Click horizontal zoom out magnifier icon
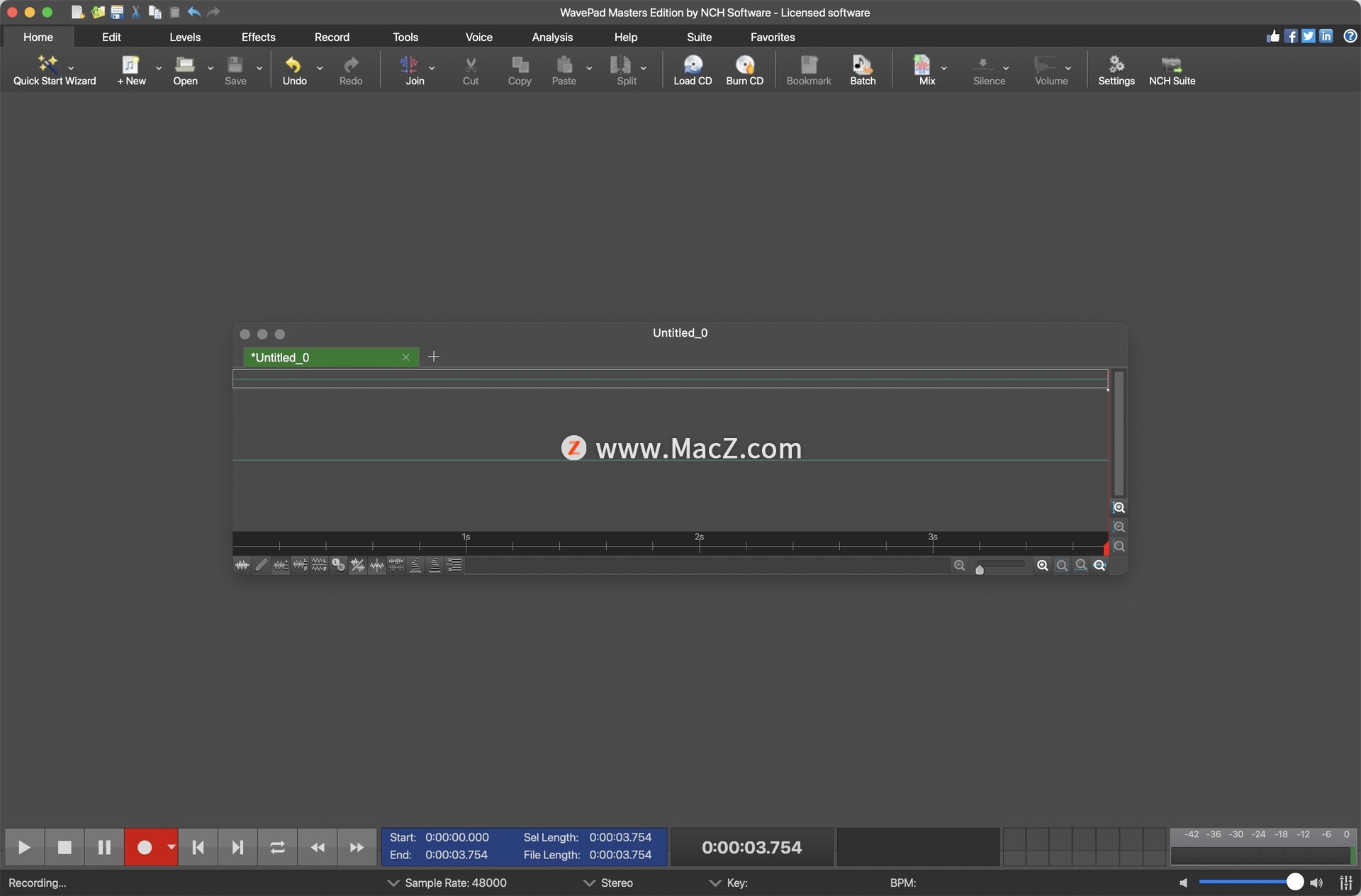 click(959, 565)
